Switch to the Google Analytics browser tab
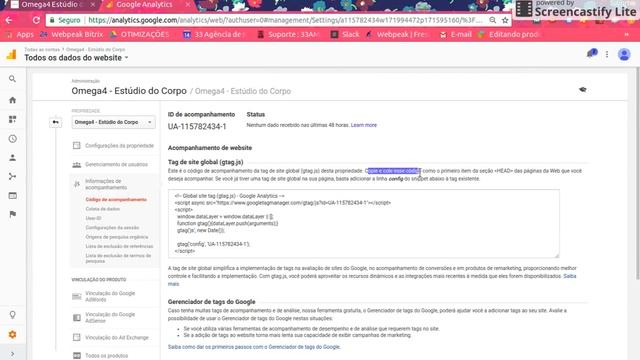The height and width of the screenshot is (360, 640). tap(144, 4)
